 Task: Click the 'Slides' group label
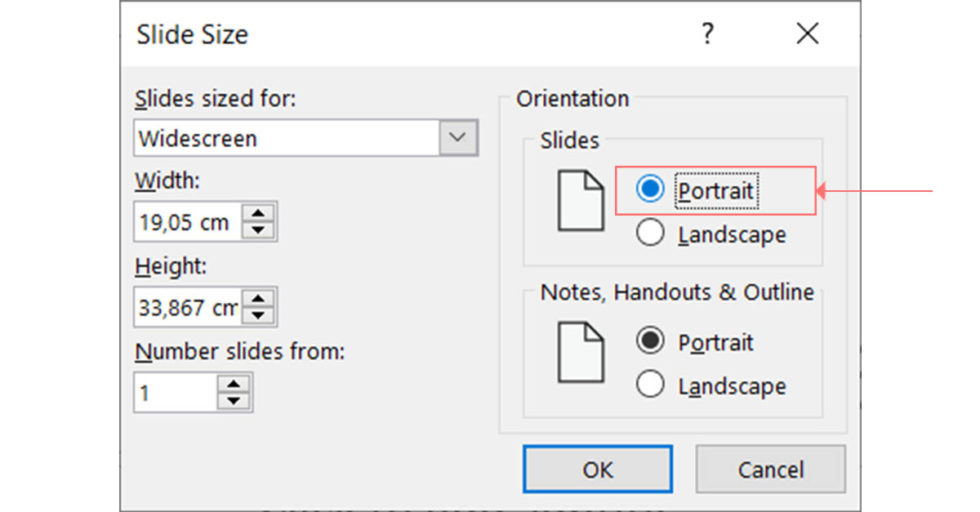[569, 141]
